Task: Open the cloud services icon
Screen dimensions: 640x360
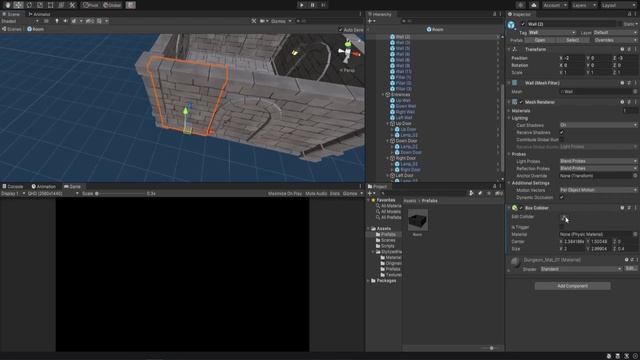Action: 533,5
